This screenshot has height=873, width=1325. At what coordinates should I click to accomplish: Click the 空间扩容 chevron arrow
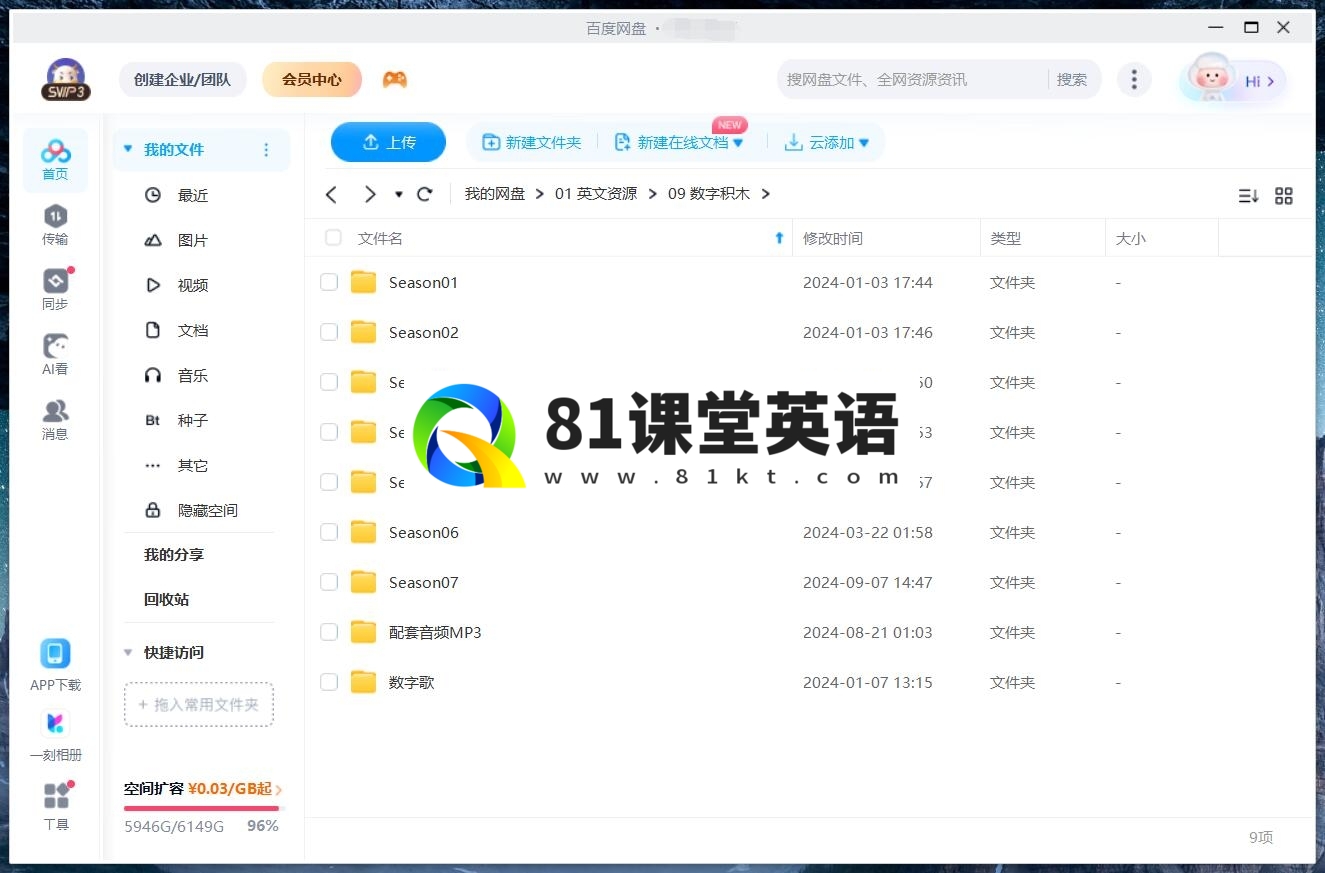pos(279,790)
